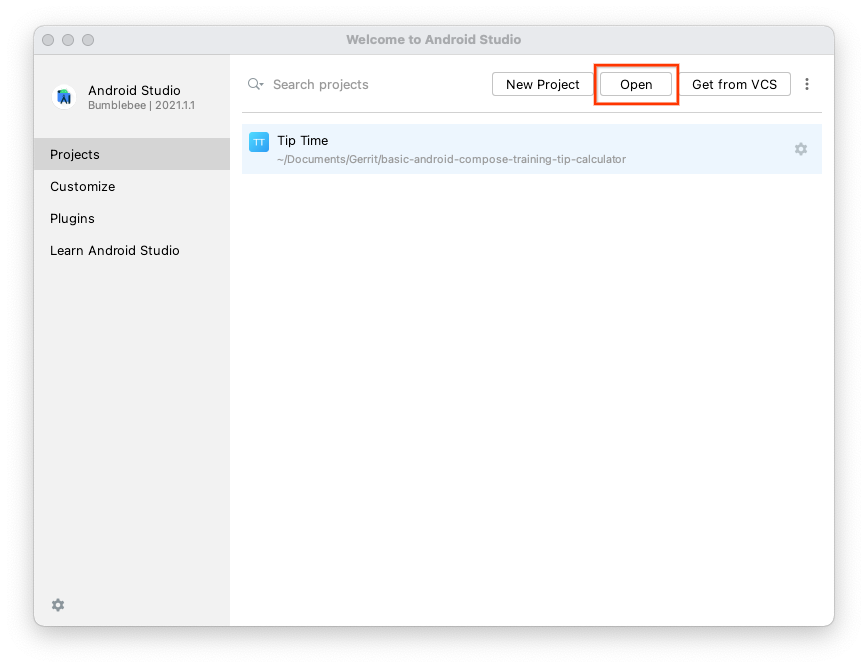Click the search dropdown arrow beside the magnifier

[263, 87]
